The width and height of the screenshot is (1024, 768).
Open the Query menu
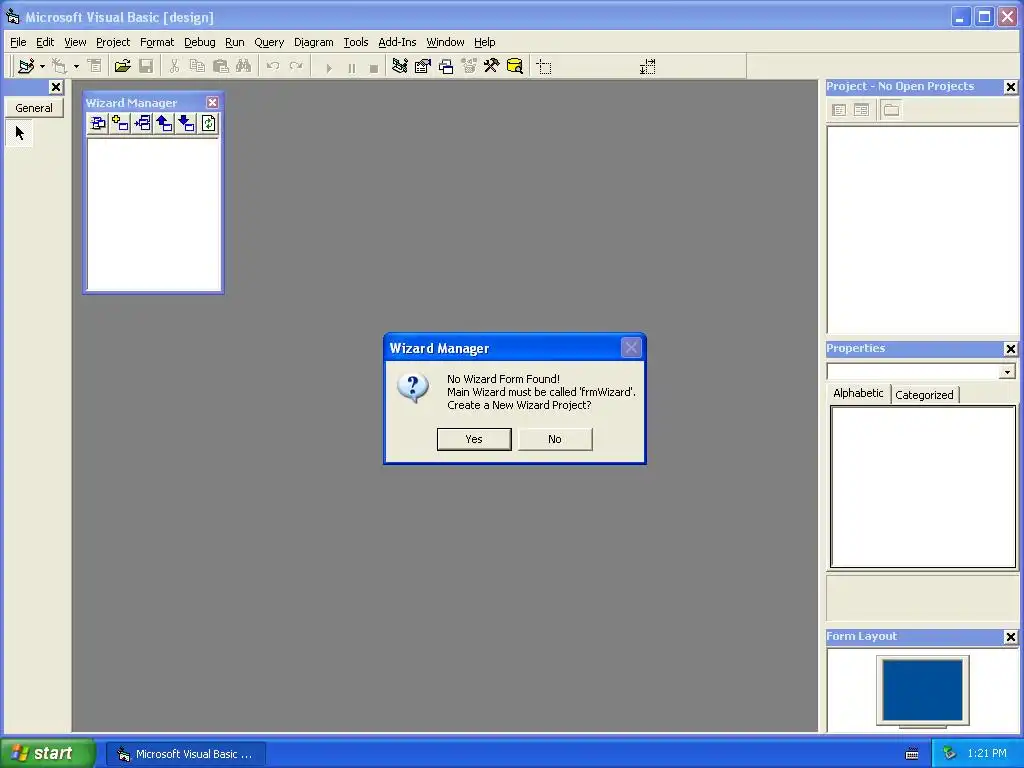pyautogui.click(x=269, y=42)
